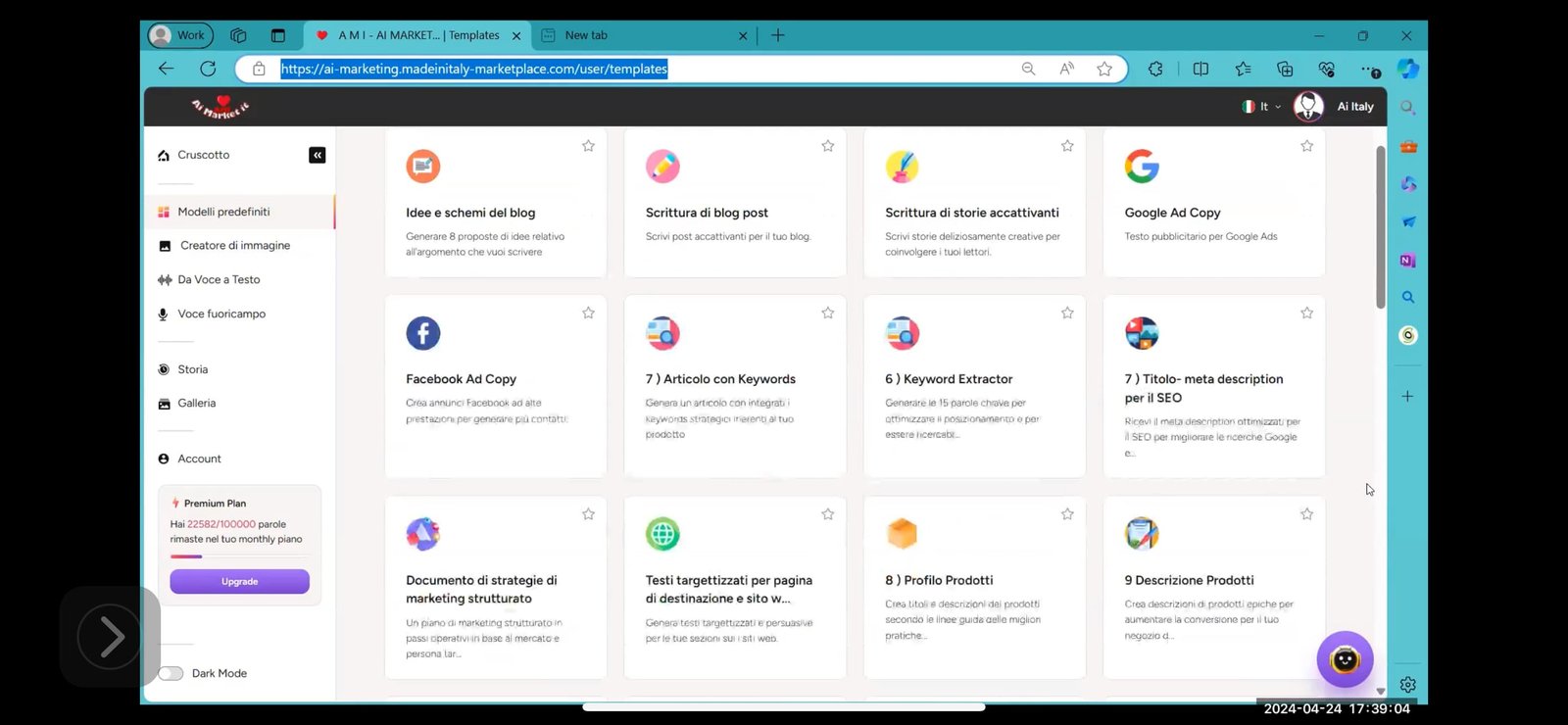Open the browser Settings and more menu
Screen dimensions: 1568x725
coord(1369,69)
